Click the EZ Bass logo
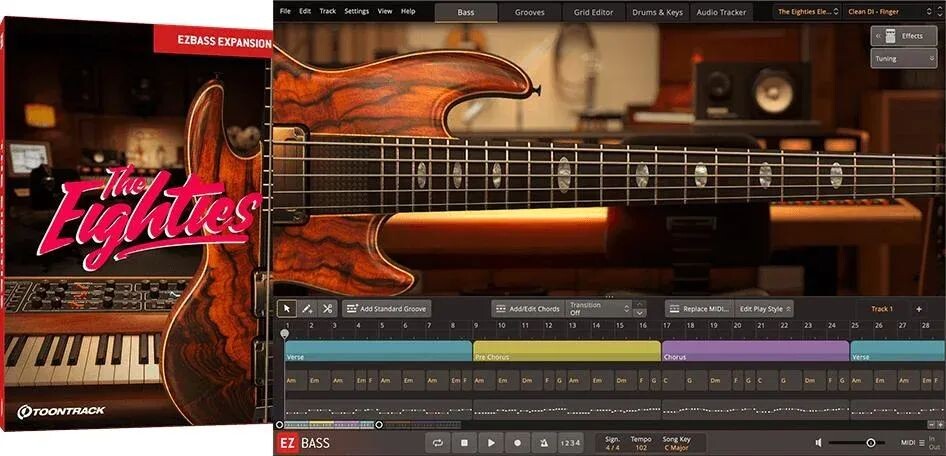 [x=304, y=443]
